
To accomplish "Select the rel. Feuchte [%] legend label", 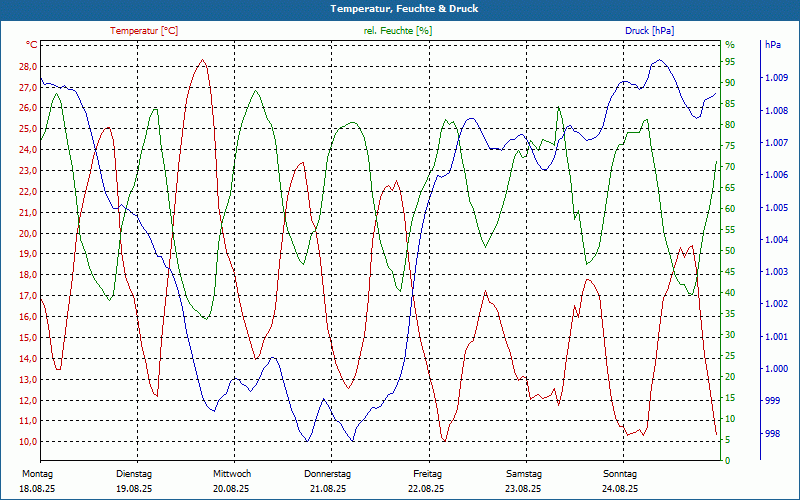I will pos(398,31).
